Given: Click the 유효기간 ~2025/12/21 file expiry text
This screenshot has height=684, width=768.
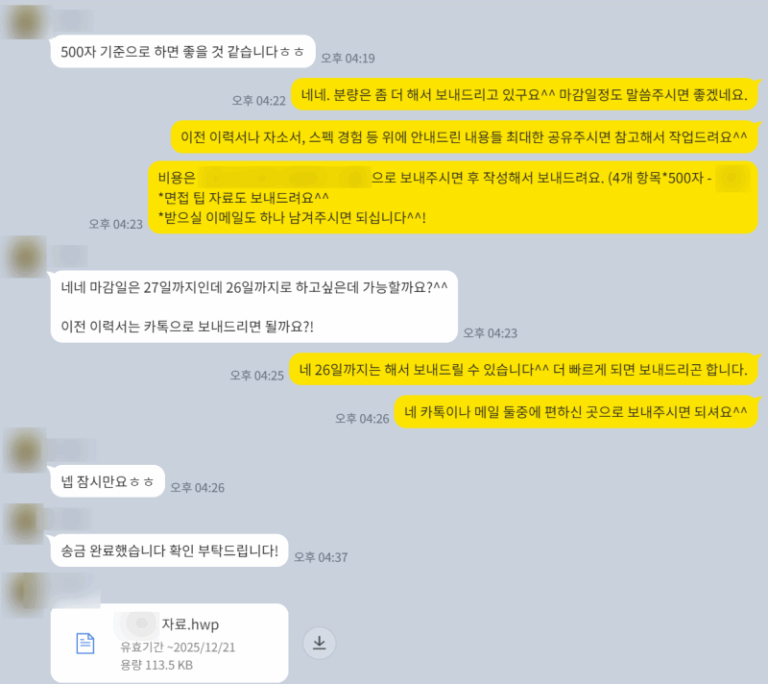Looking at the screenshot, I should [178, 647].
